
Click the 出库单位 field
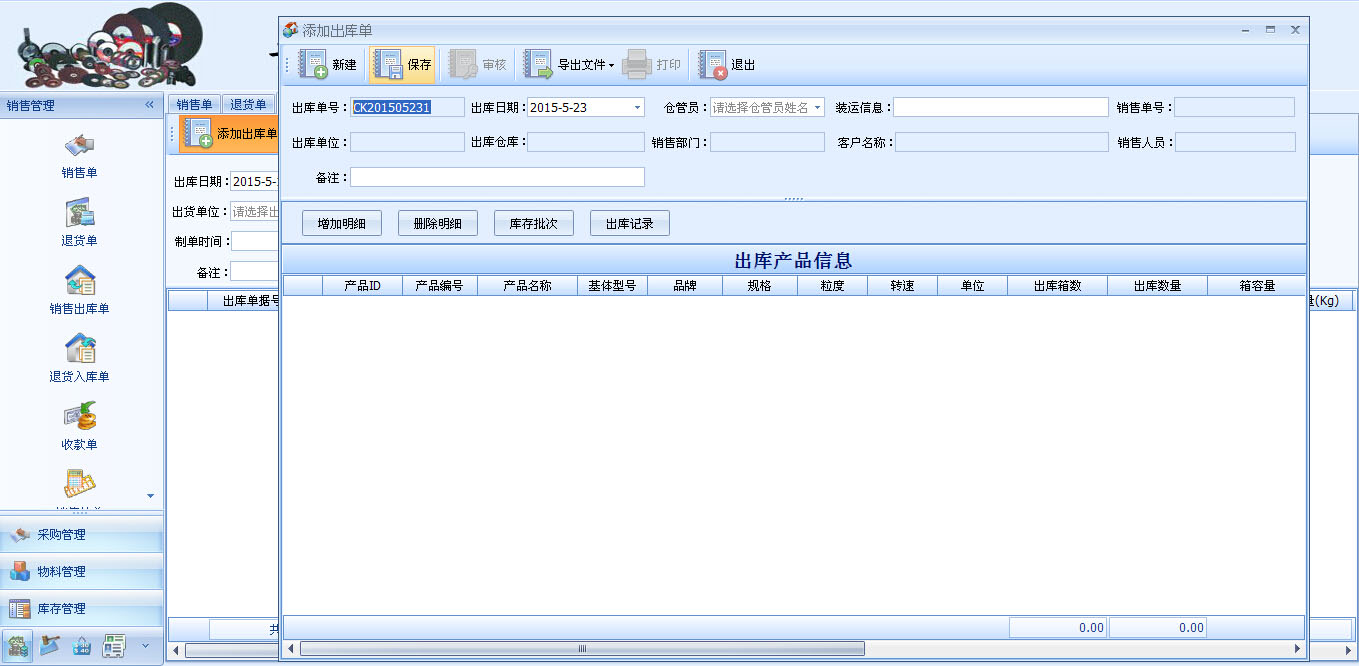click(407, 143)
